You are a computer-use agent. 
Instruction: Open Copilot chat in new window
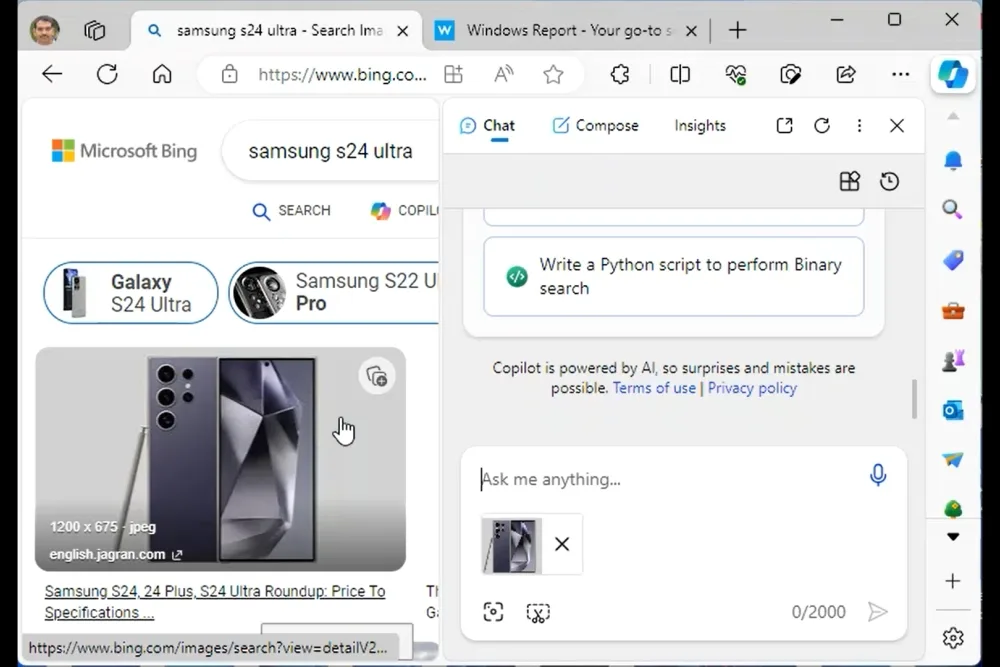784,126
